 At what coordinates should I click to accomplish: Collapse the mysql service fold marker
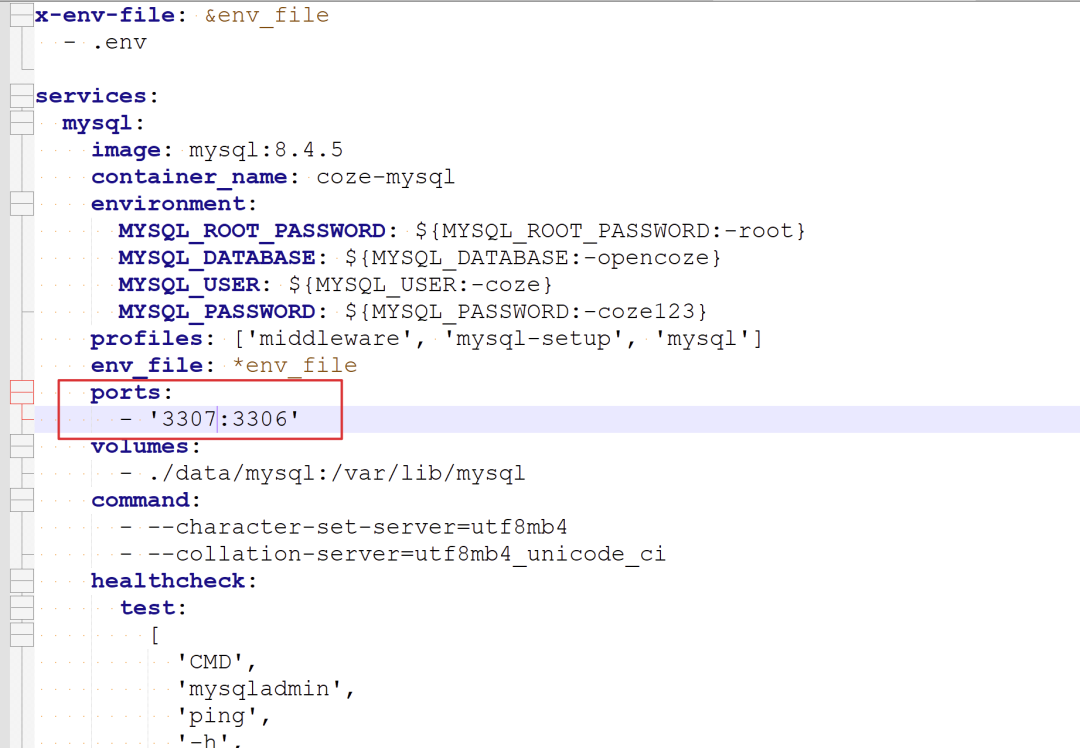click(x=22, y=123)
